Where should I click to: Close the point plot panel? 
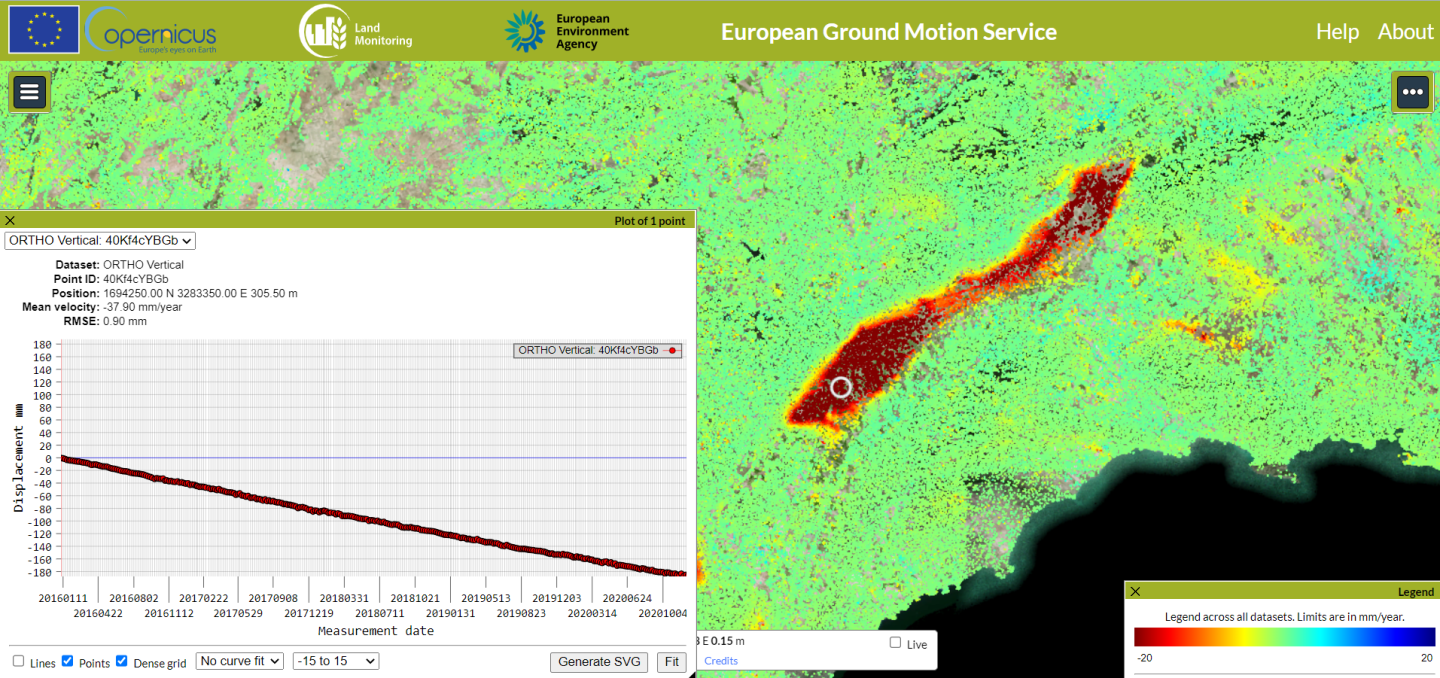point(10,220)
